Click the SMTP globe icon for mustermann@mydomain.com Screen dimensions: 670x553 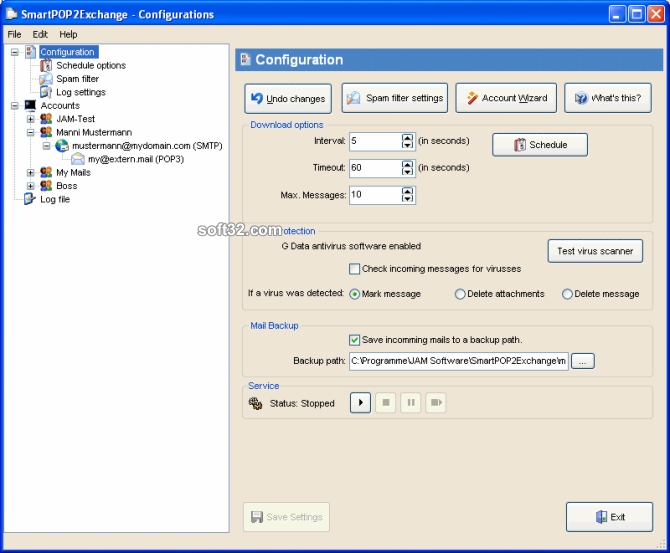click(62, 146)
